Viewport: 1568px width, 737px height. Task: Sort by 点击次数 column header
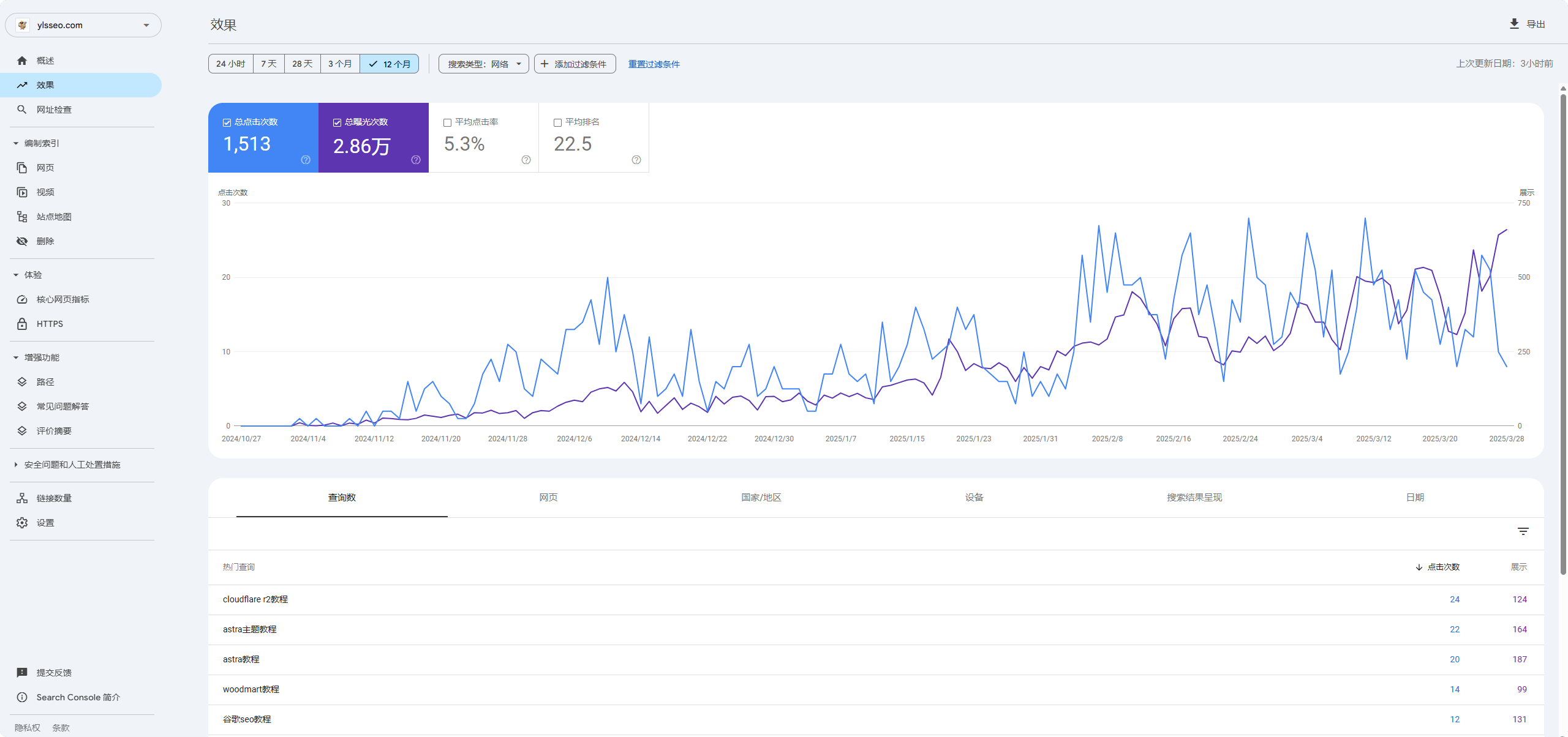click(1438, 567)
